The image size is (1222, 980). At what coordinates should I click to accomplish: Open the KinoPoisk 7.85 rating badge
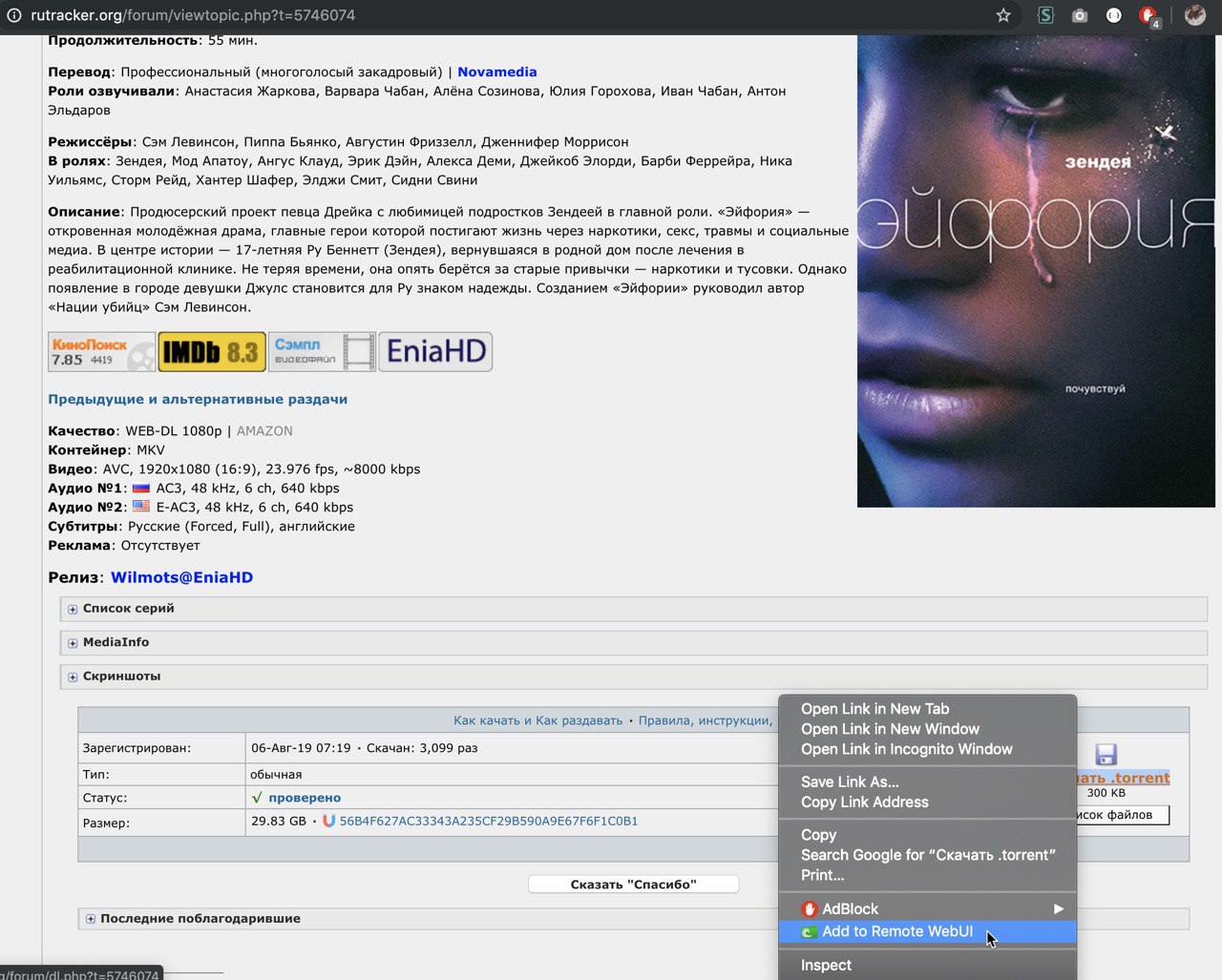click(101, 352)
